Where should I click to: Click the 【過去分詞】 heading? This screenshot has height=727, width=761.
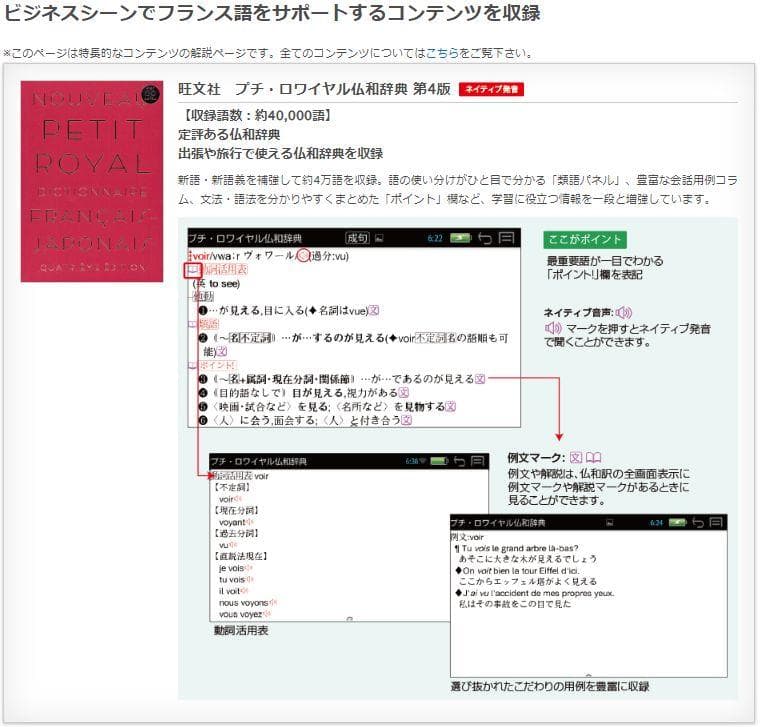tap(236, 533)
